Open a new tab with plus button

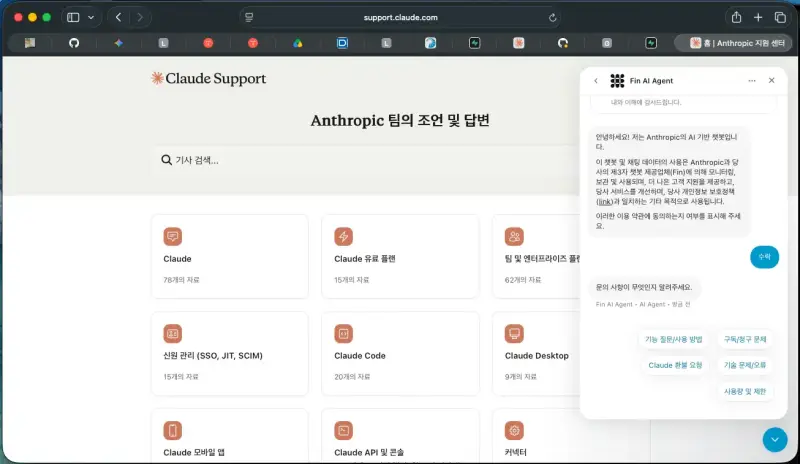pos(758,17)
